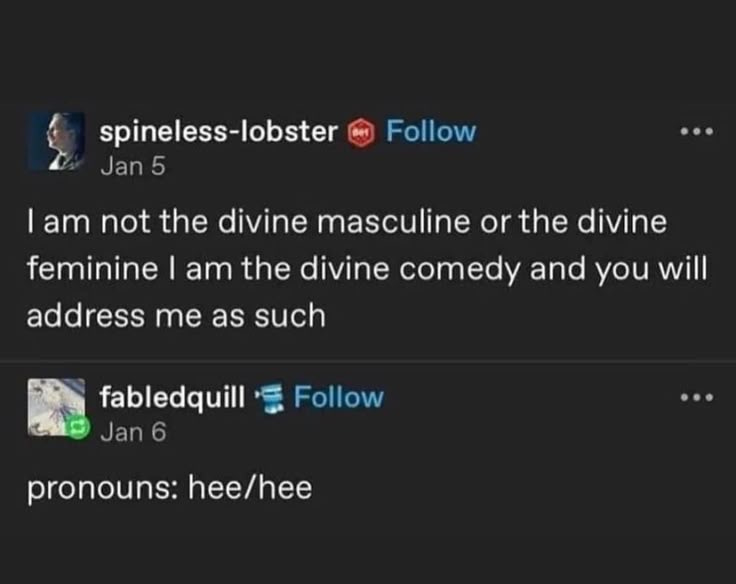
Task: Click the red badge beside spineless-lobster
Action: [x=360, y=132]
